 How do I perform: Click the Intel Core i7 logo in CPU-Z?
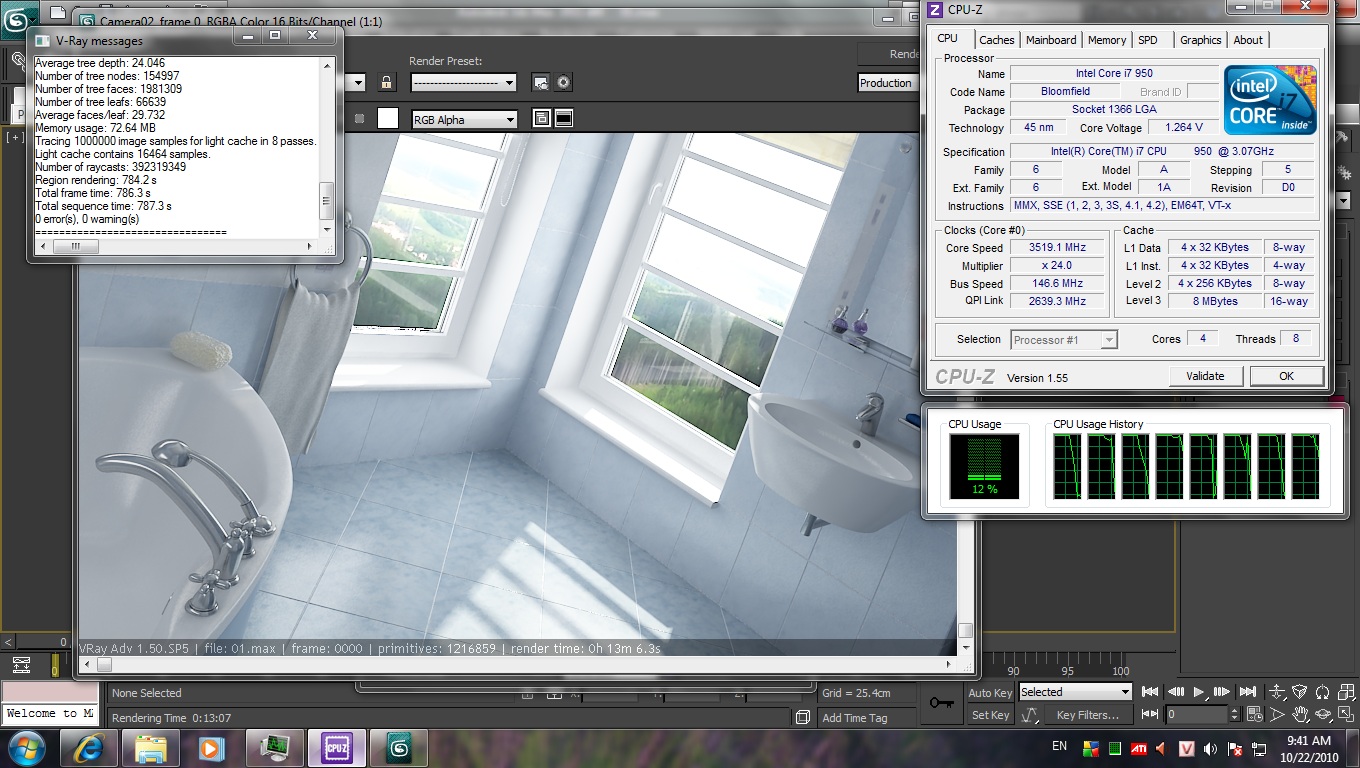coord(1271,100)
